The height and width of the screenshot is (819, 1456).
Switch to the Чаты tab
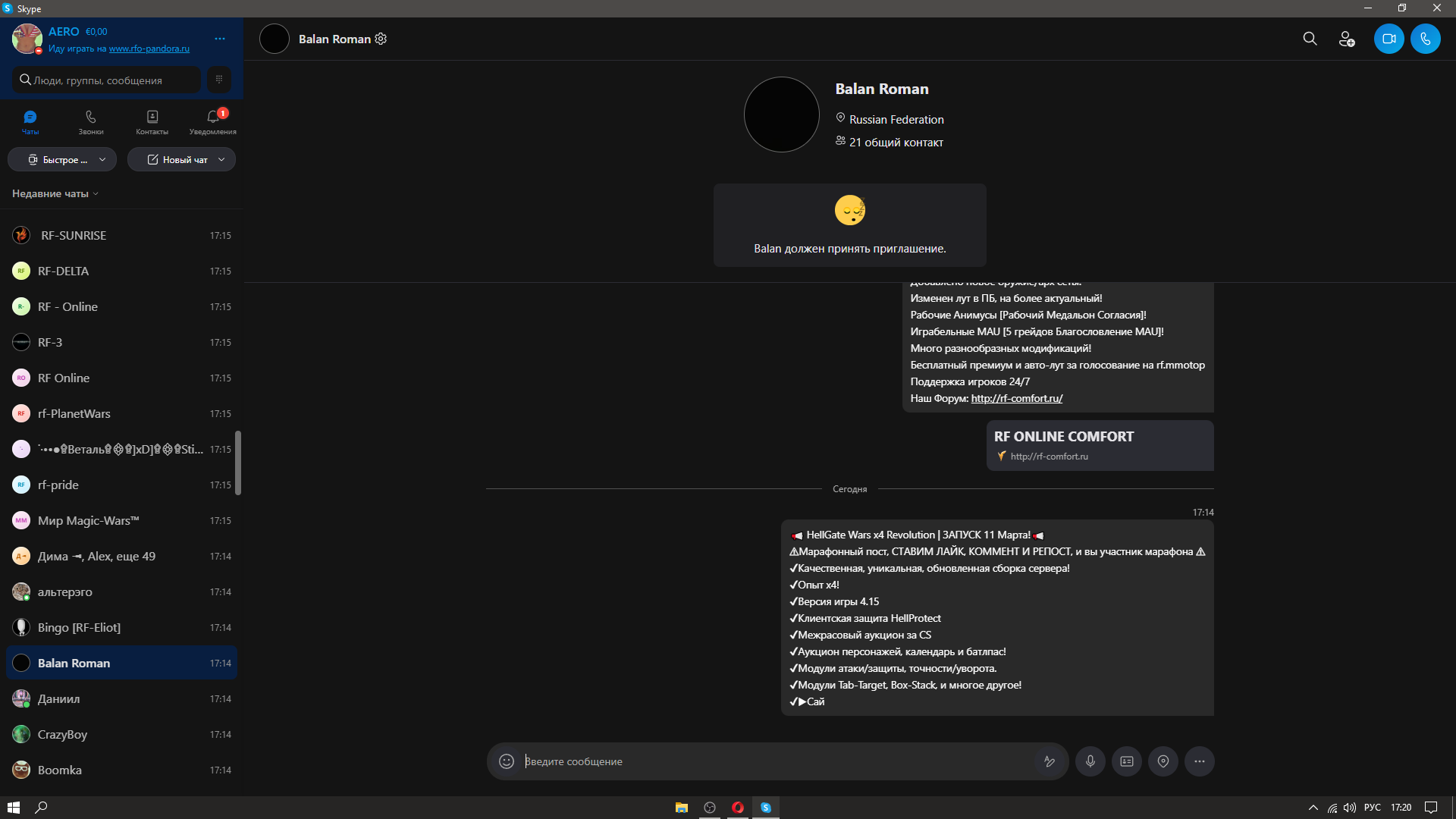click(30, 122)
